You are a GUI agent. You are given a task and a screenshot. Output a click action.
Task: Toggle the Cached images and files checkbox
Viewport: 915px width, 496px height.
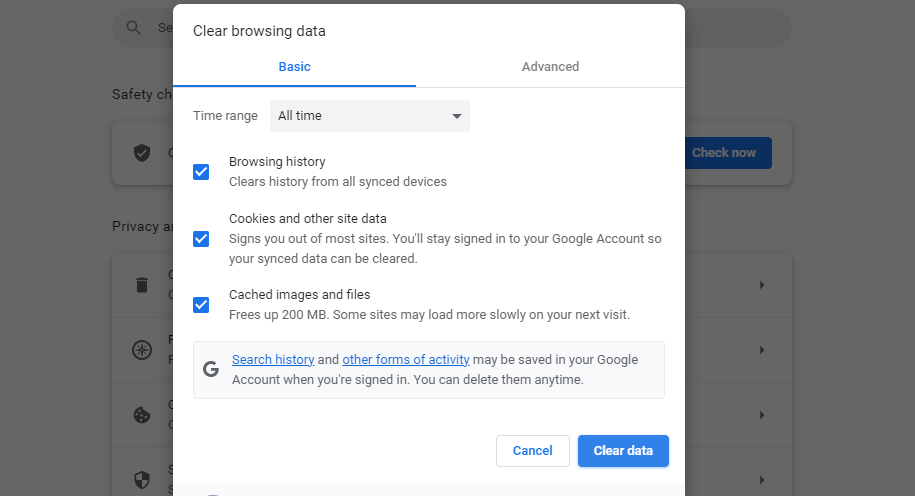pyautogui.click(x=201, y=305)
